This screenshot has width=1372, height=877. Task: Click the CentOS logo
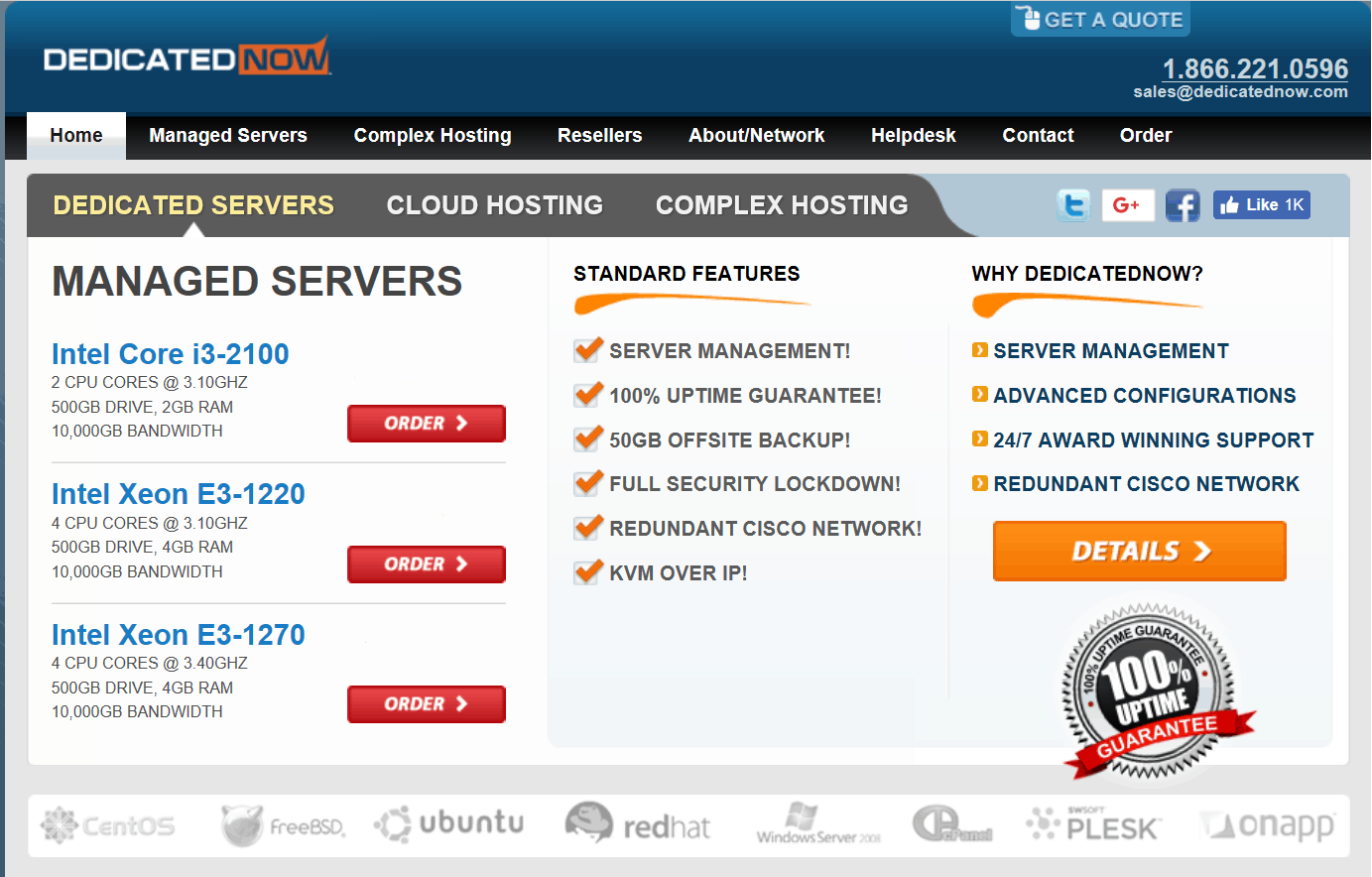pyautogui.click(x=107, y=825)
